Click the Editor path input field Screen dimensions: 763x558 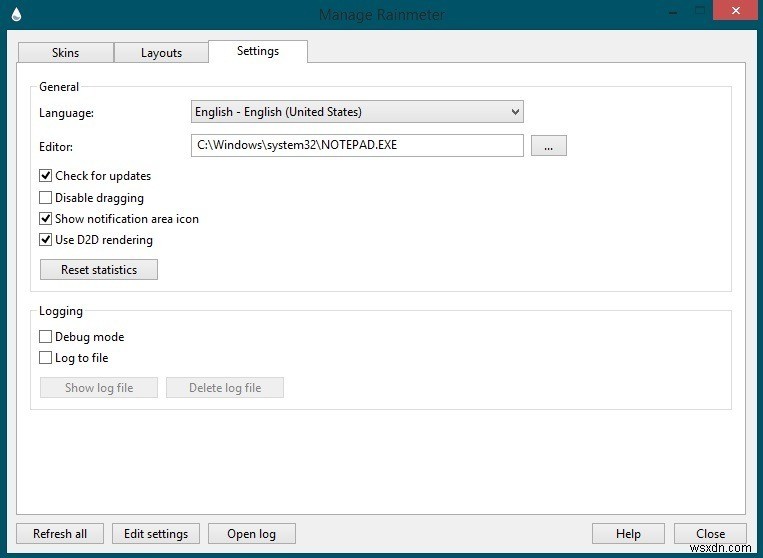[x=357, y=145]
